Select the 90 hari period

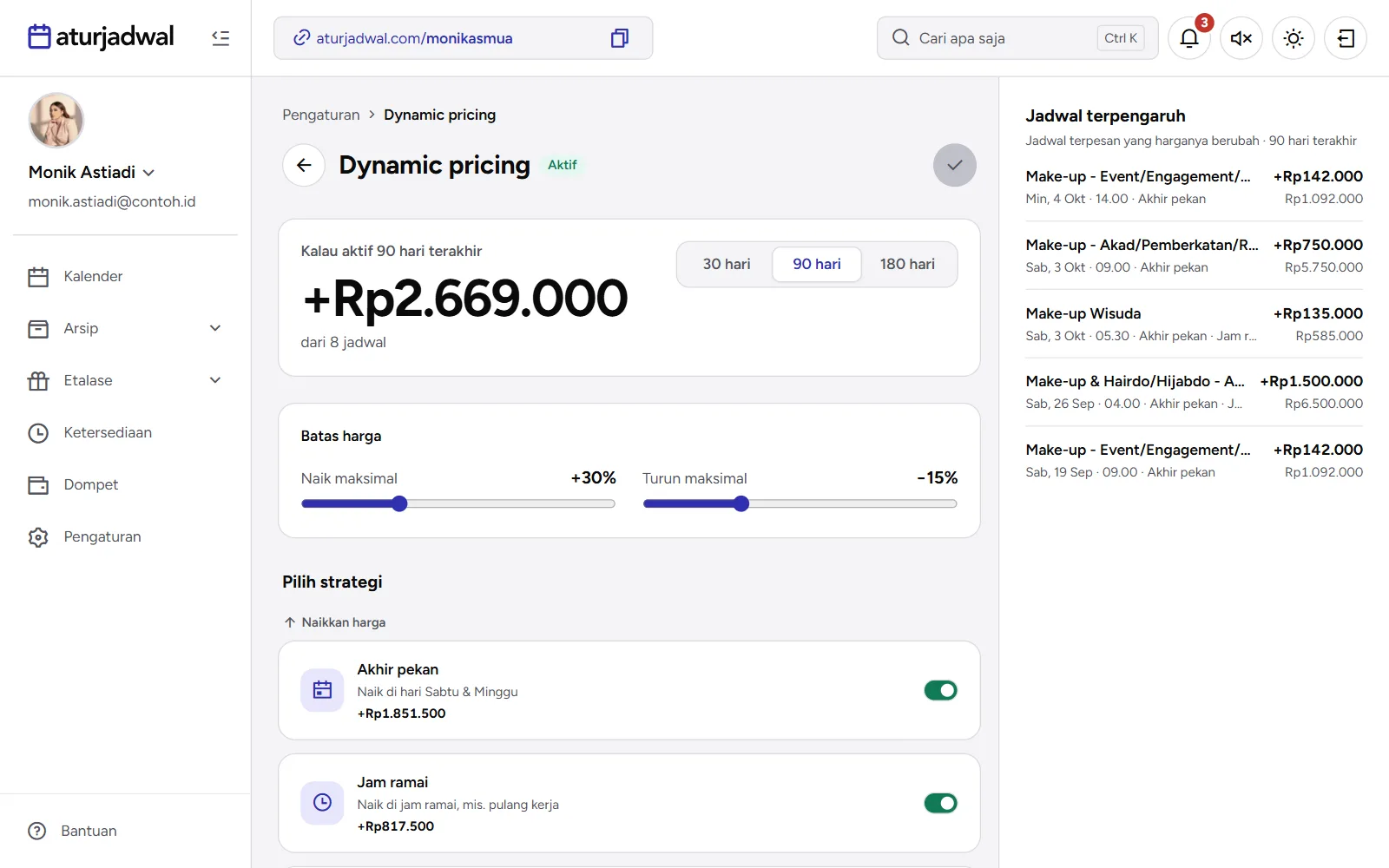817,264
